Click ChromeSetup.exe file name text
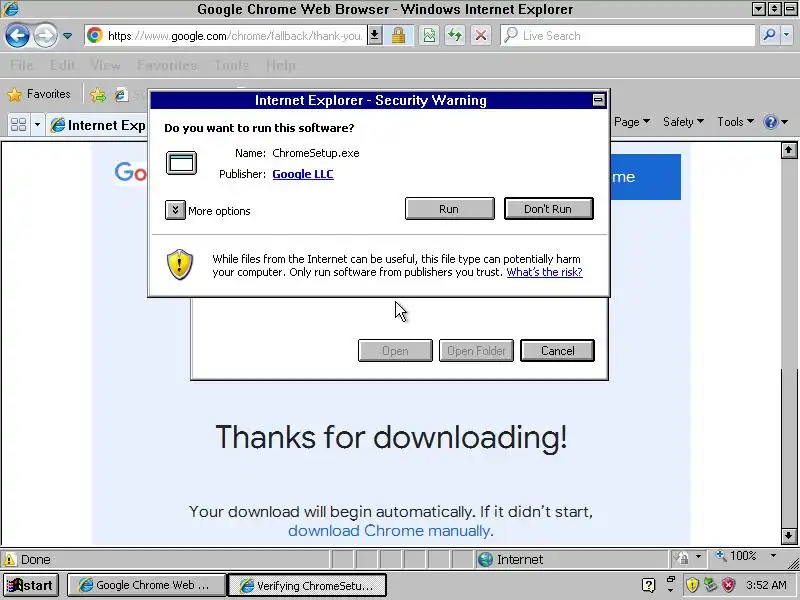 click(x=316, y=153)
